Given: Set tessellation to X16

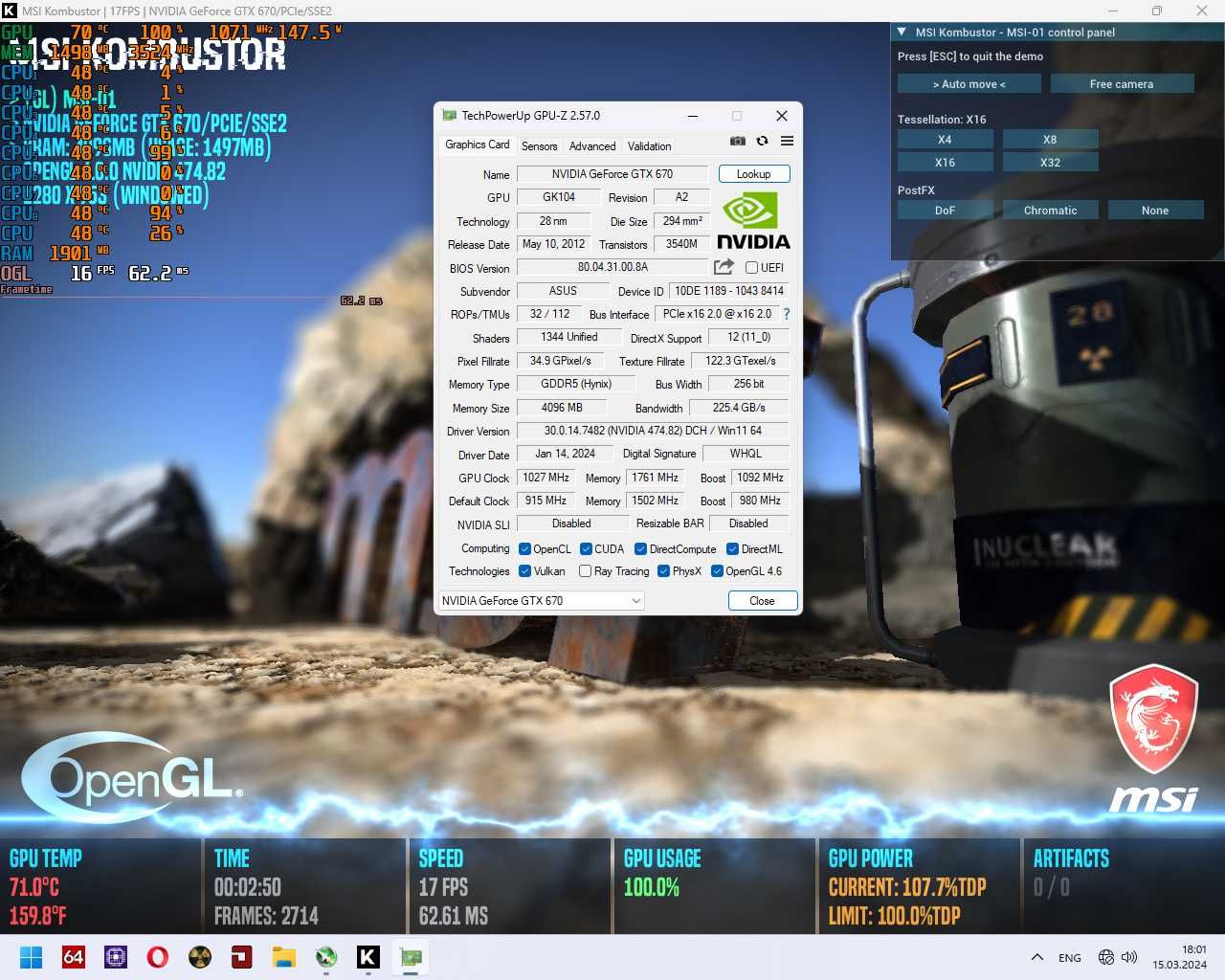Looking at the screenshot, I should [945, 163].
